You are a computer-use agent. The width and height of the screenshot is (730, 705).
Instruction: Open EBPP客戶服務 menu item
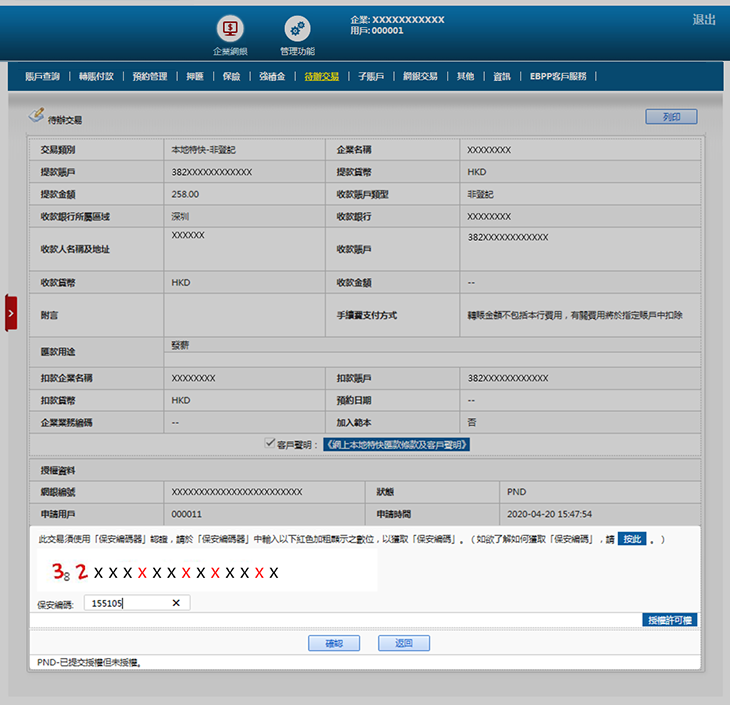(x=564, y=76)
